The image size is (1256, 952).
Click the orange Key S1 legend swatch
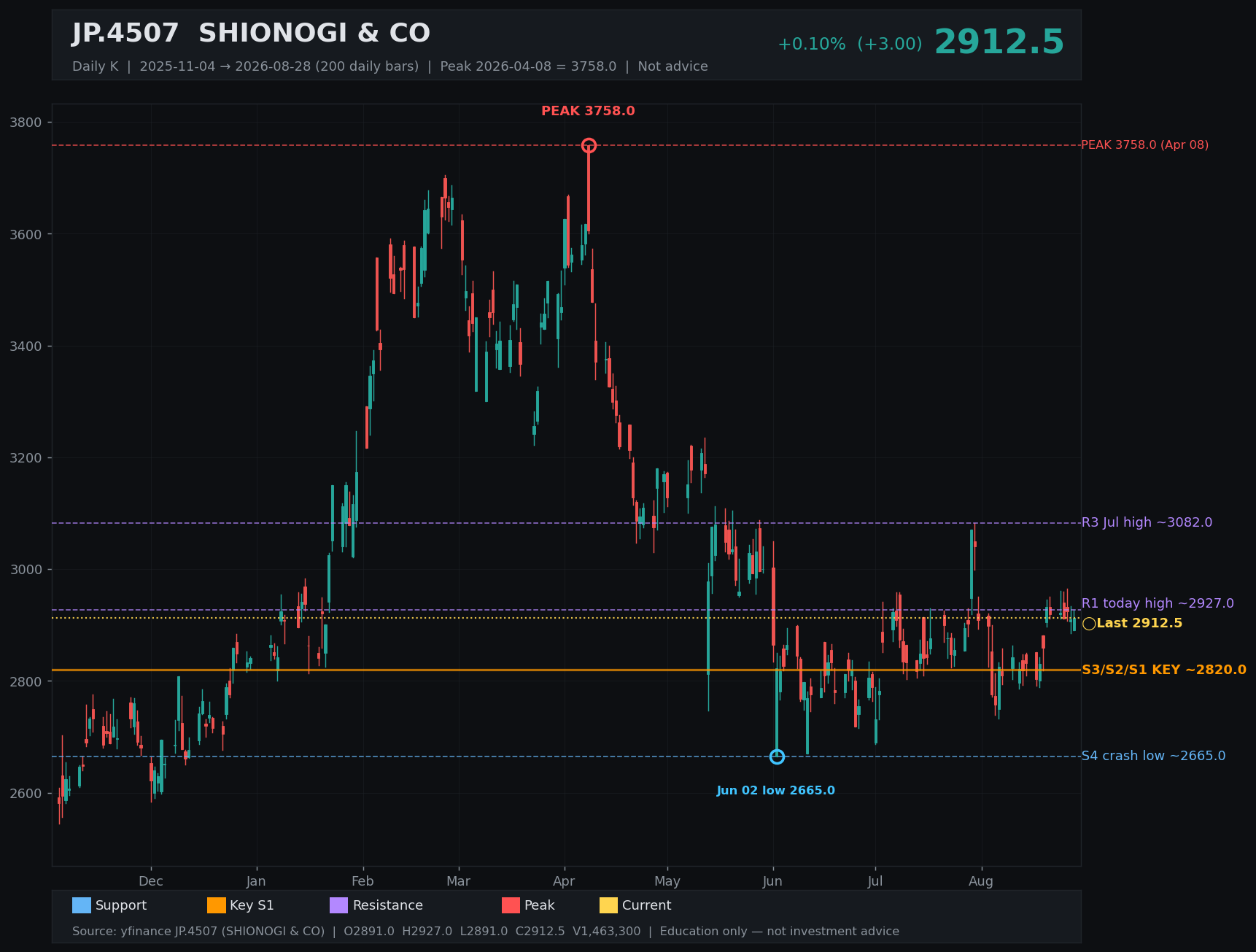coord(217,905)
